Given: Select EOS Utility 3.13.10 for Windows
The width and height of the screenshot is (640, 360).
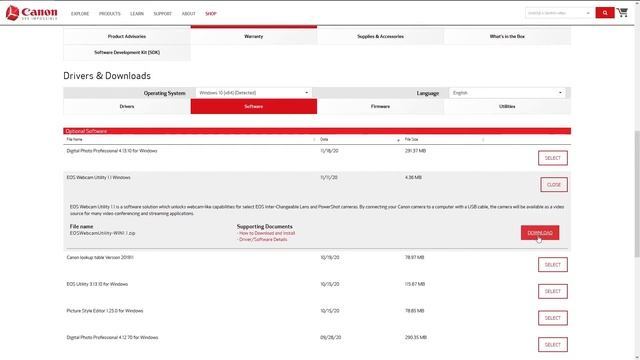Looking at the screenshot, I should coord(553,291).
